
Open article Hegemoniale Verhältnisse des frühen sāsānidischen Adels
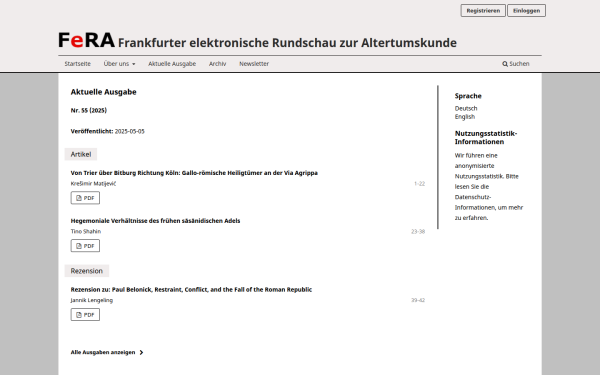155,221
